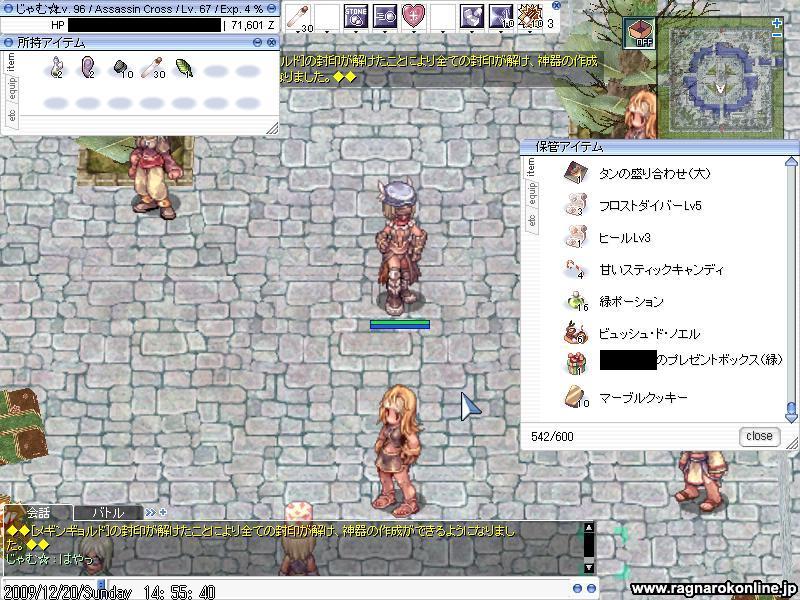Select the inventory window's item tab
The image size is (800, 600).
pos(11,62)
